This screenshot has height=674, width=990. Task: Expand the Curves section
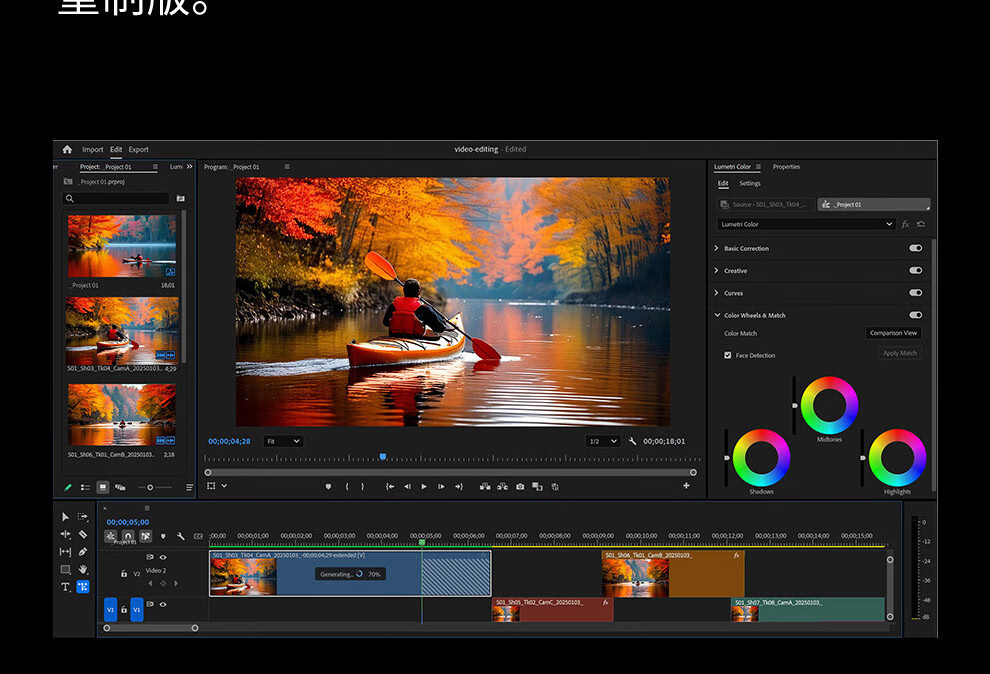pyautogui.click(x=717, y=293)
